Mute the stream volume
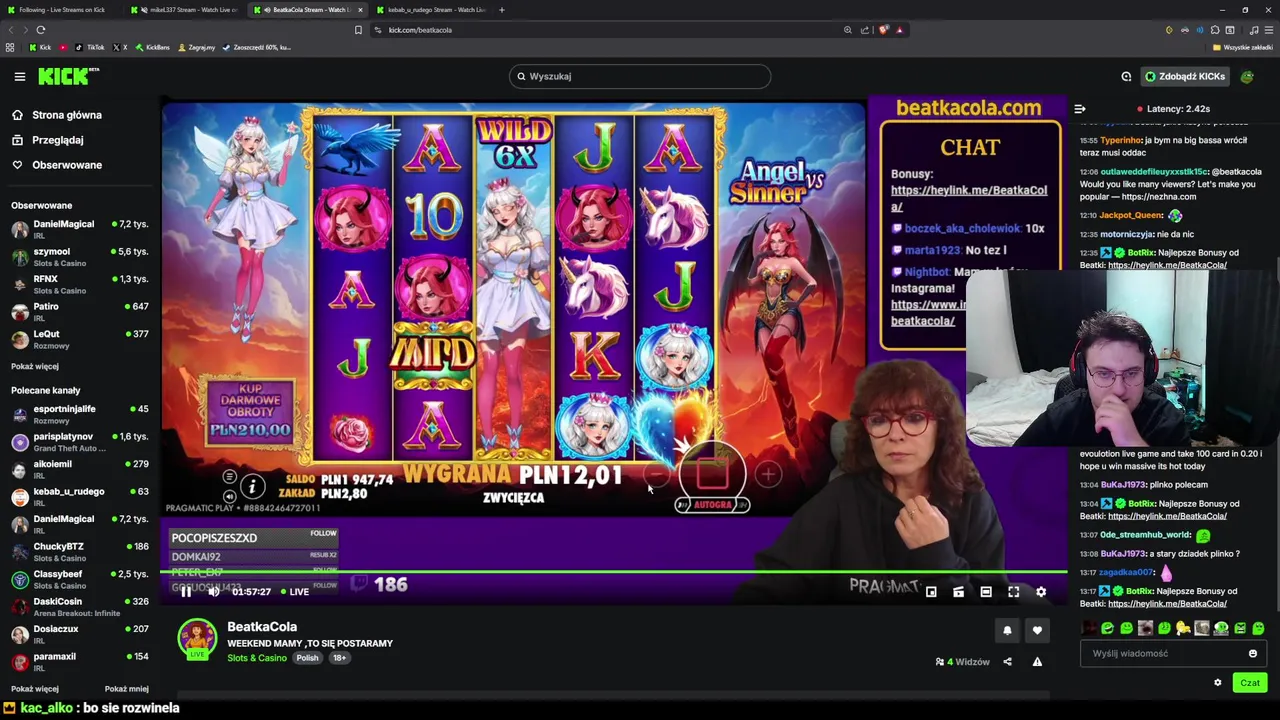 click(213, 592)
